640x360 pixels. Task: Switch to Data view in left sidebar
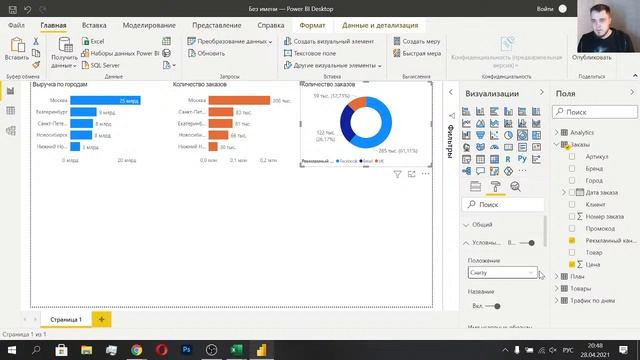[11, 111]
